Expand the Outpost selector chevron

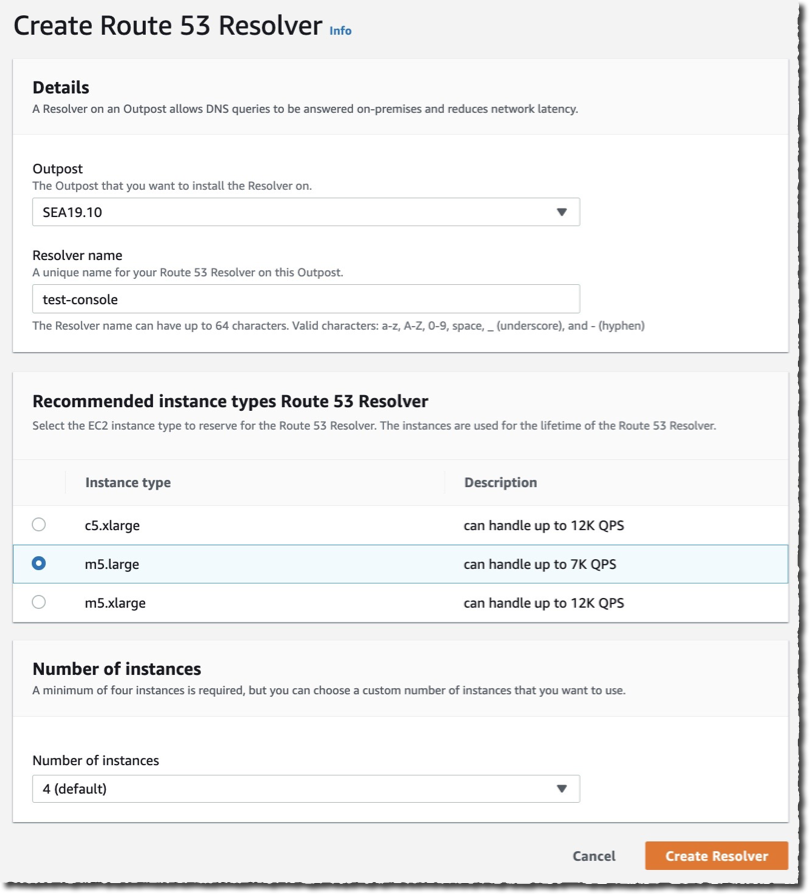click(565, 212)
